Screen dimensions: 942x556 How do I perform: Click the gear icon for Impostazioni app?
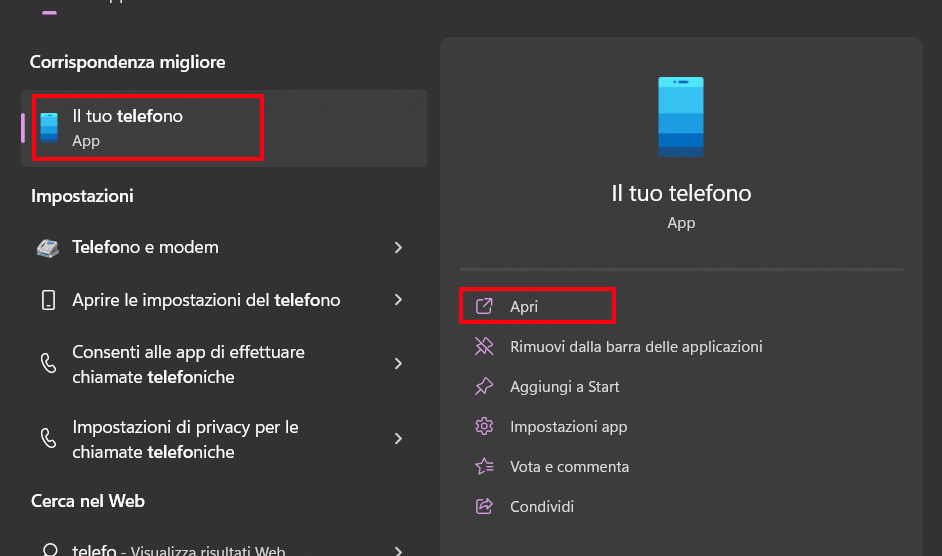click(484, 427)
